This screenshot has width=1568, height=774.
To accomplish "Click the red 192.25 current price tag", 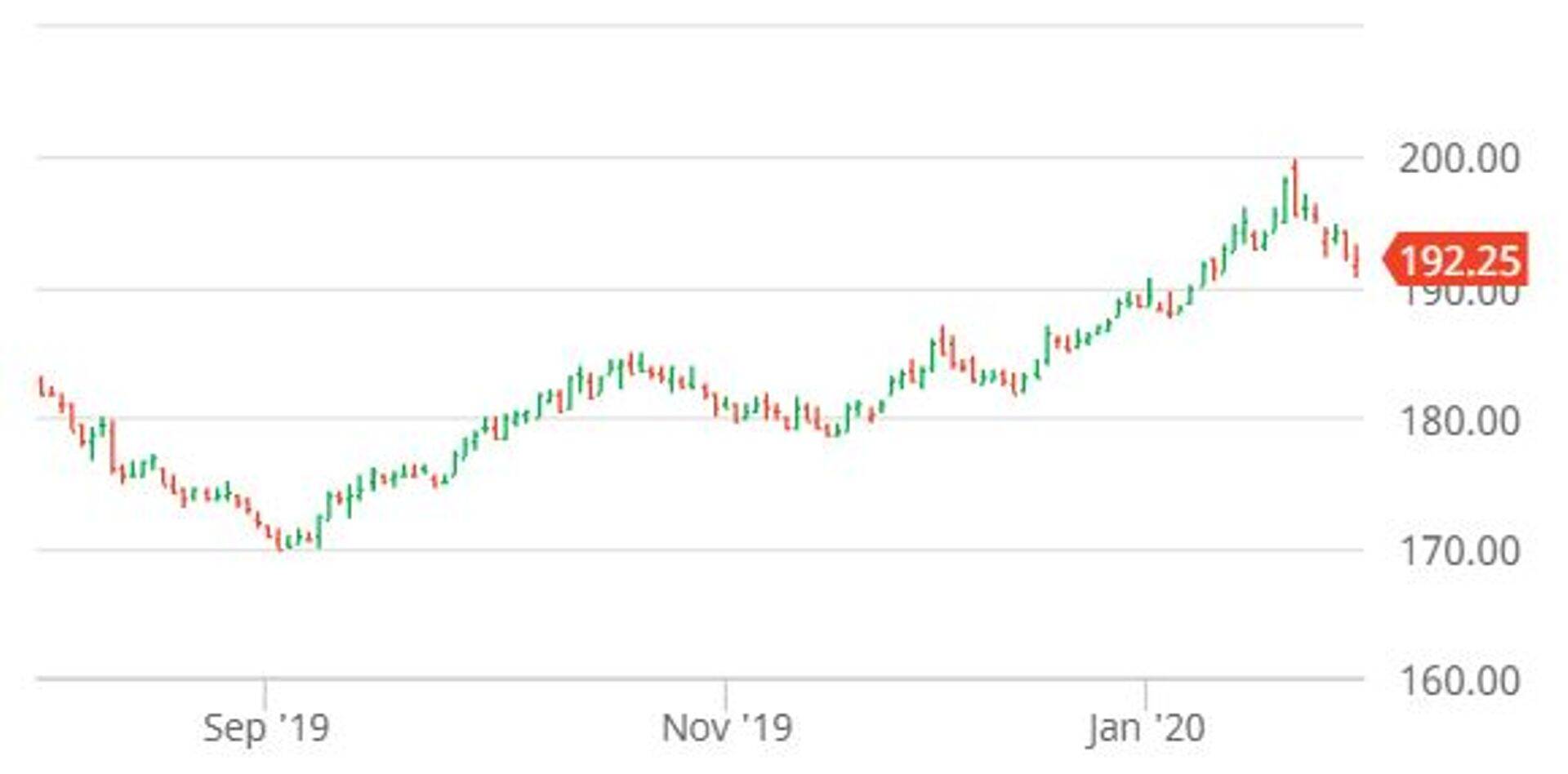I will pyautogui.click(x=1457, y=260).
